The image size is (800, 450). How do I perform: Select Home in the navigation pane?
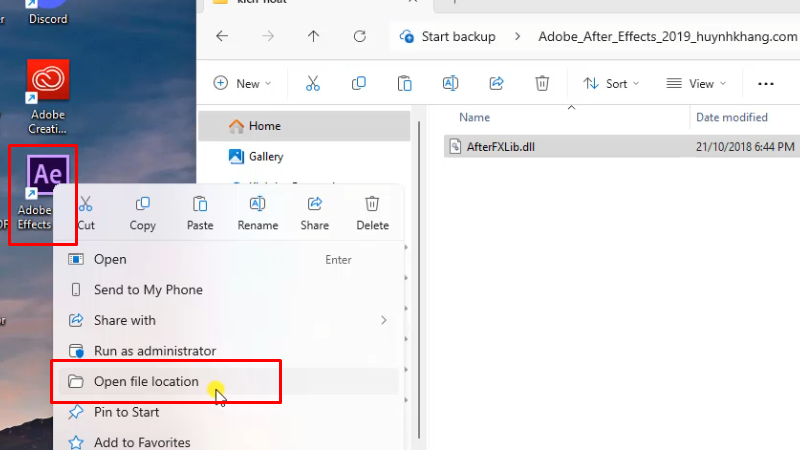pos(304,126)
